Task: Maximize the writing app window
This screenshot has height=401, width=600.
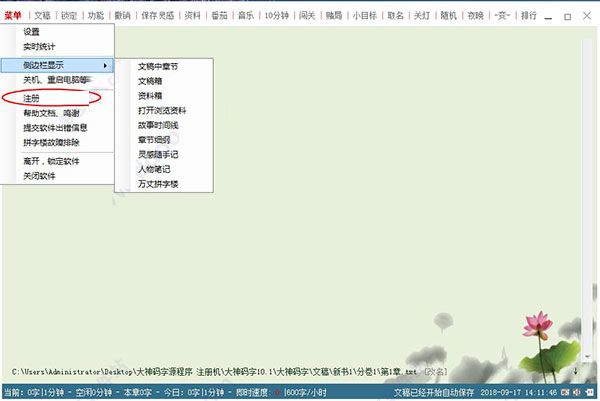Action: tap(567, 16)
